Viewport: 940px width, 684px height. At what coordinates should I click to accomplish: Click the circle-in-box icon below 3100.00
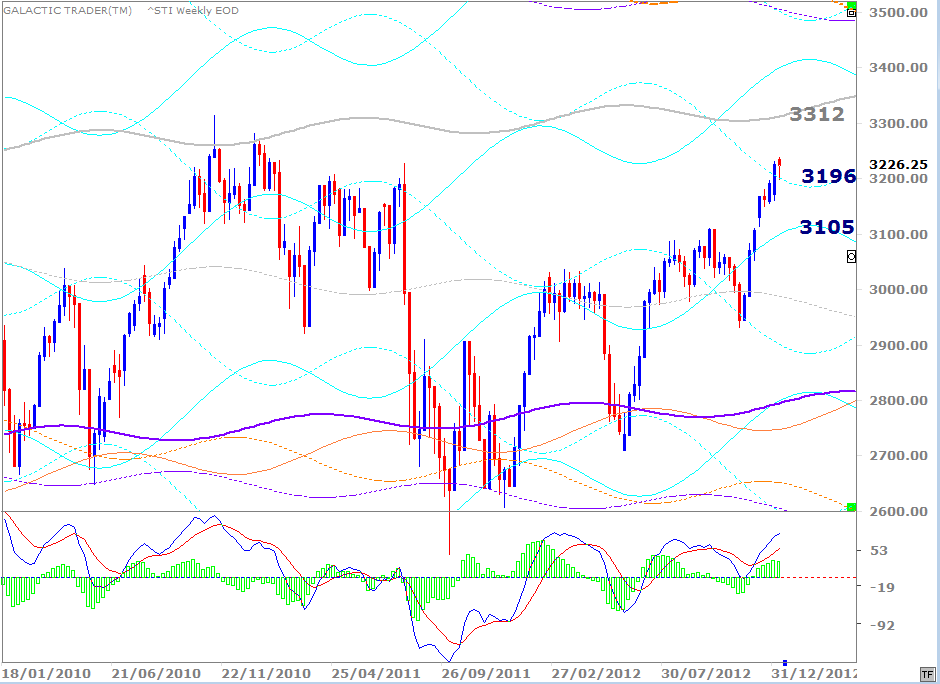point(851,257)
